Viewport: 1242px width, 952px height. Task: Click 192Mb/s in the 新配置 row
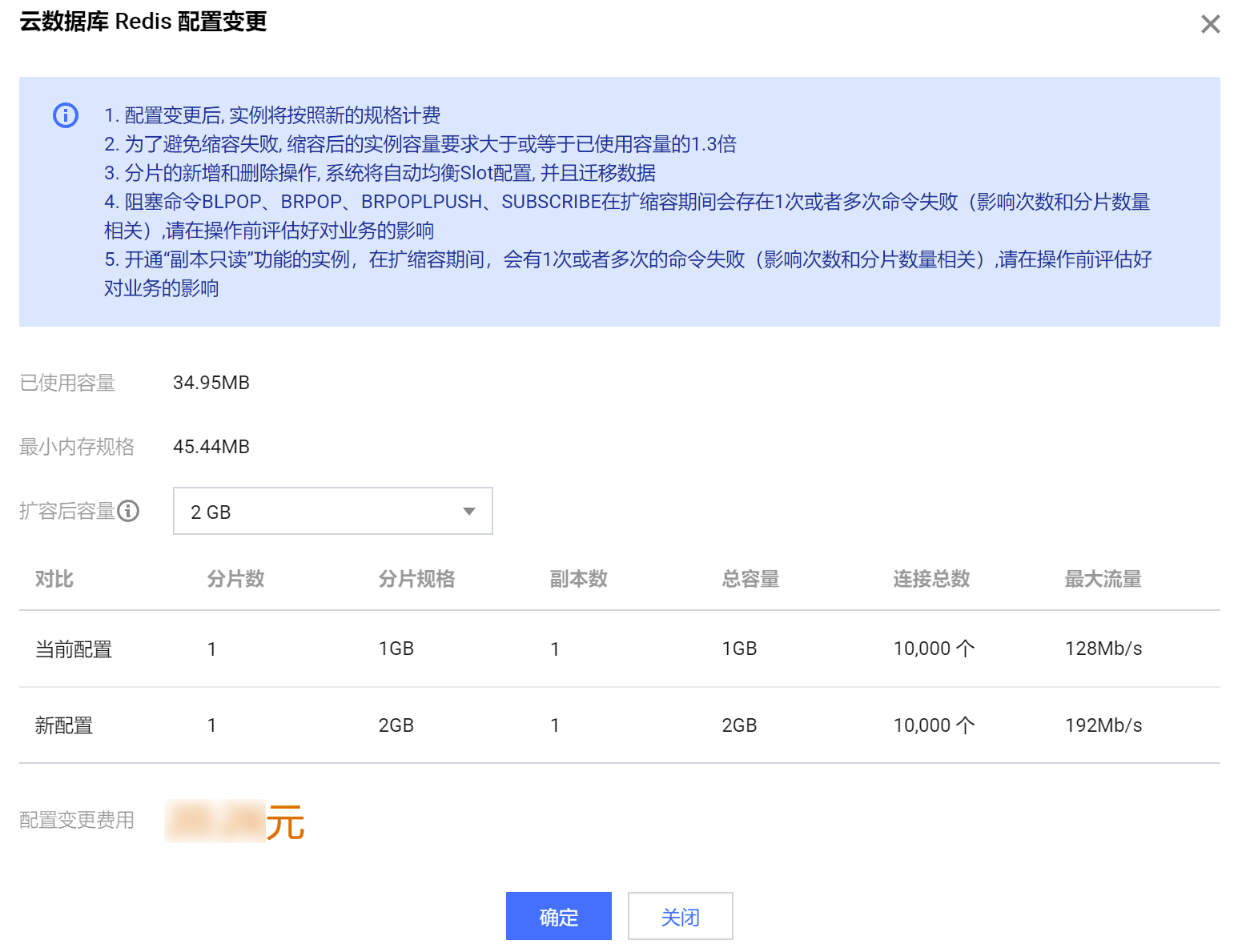pyautogui.click(x=1103, y=725)
